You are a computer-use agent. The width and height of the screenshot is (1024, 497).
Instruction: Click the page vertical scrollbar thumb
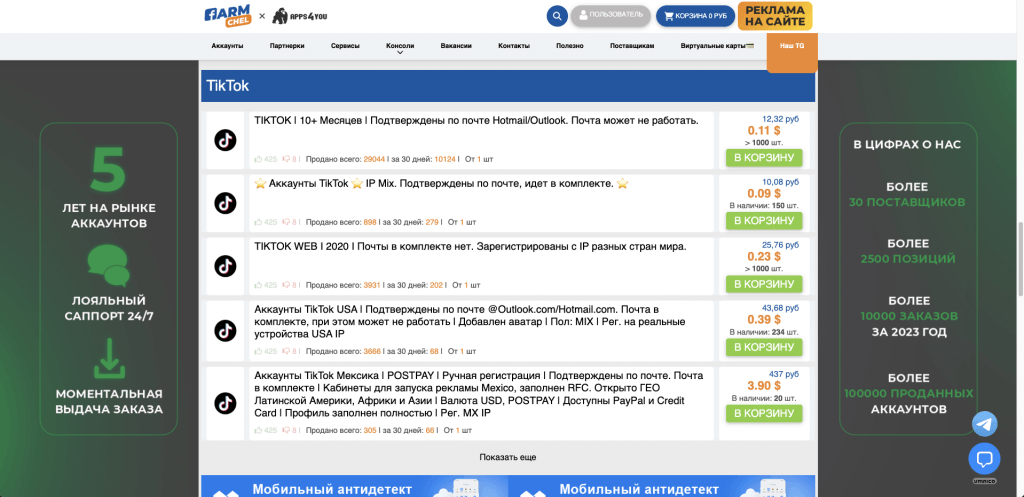[1019, 259]
